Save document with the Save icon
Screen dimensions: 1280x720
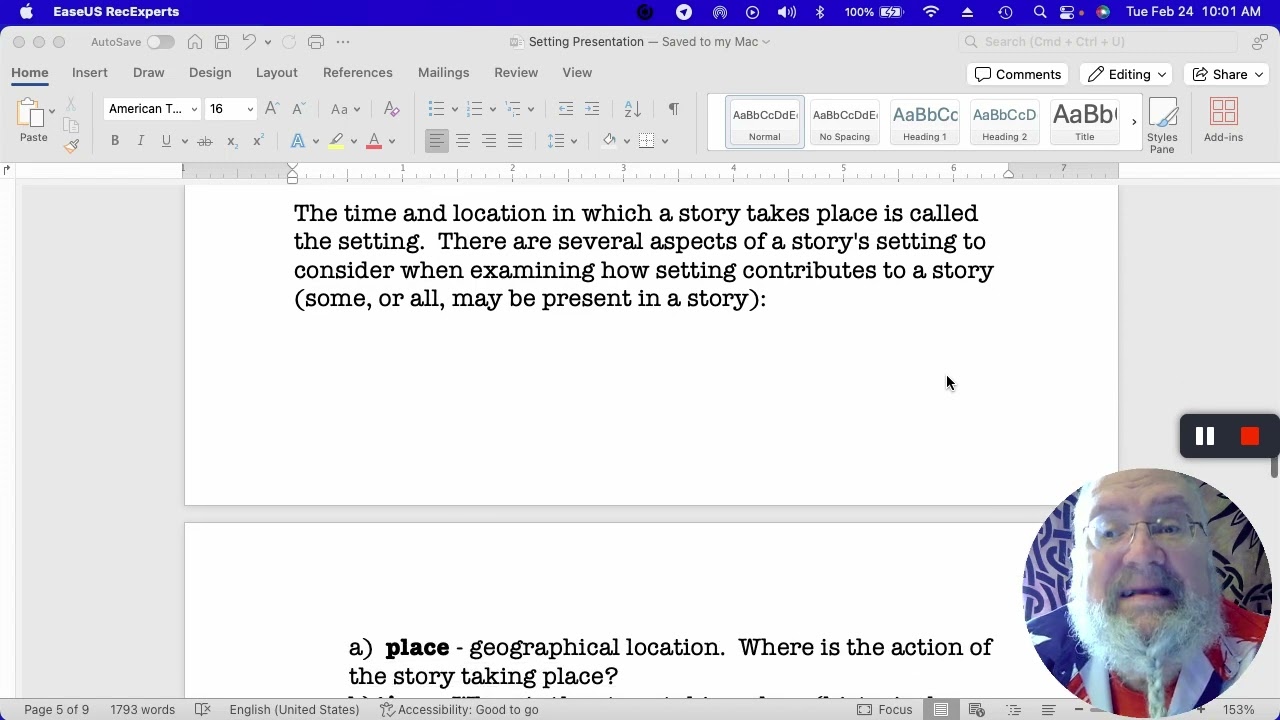222,42
